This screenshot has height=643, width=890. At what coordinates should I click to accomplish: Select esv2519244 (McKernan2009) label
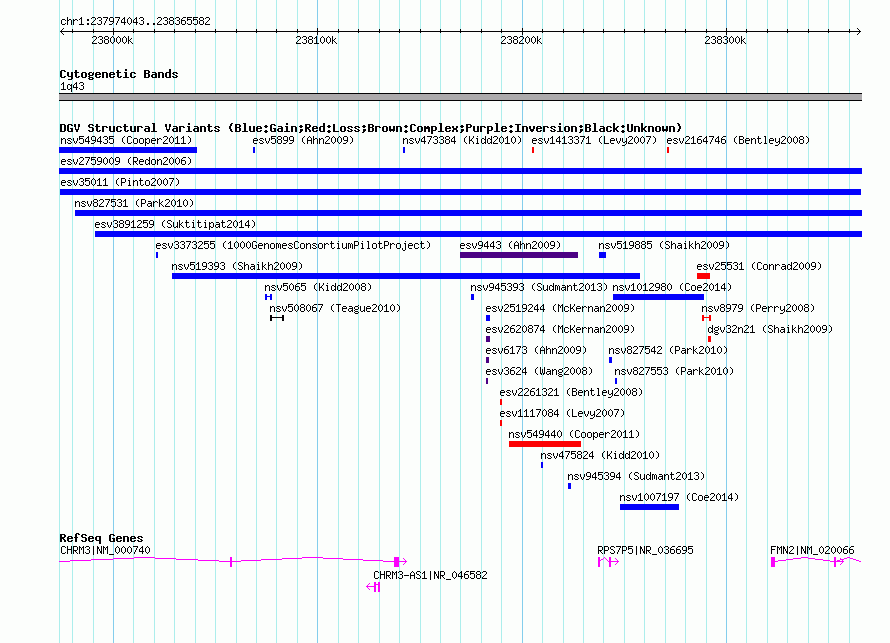tap(560, 308)
